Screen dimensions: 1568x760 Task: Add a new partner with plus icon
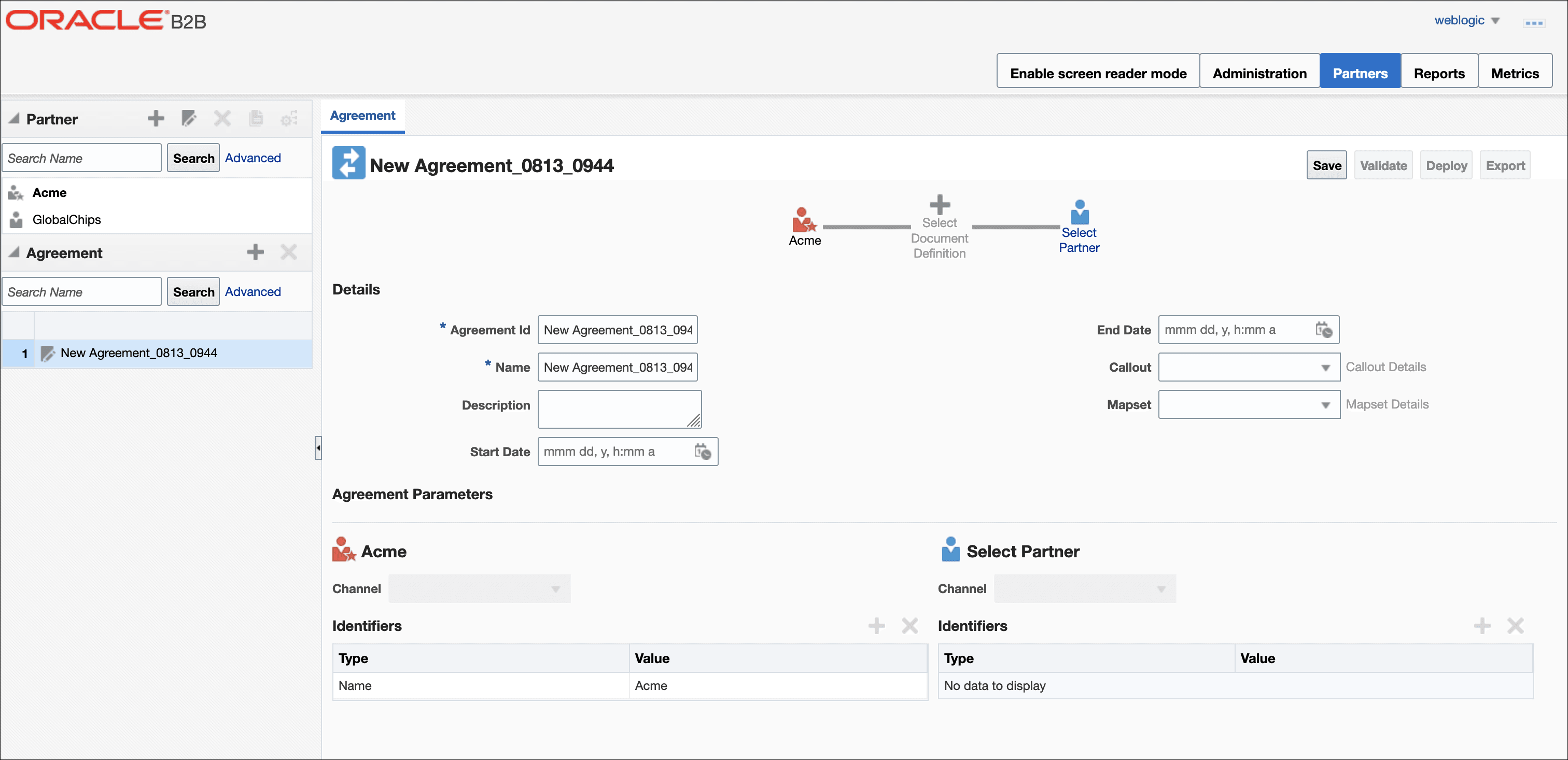coord(156,118)
